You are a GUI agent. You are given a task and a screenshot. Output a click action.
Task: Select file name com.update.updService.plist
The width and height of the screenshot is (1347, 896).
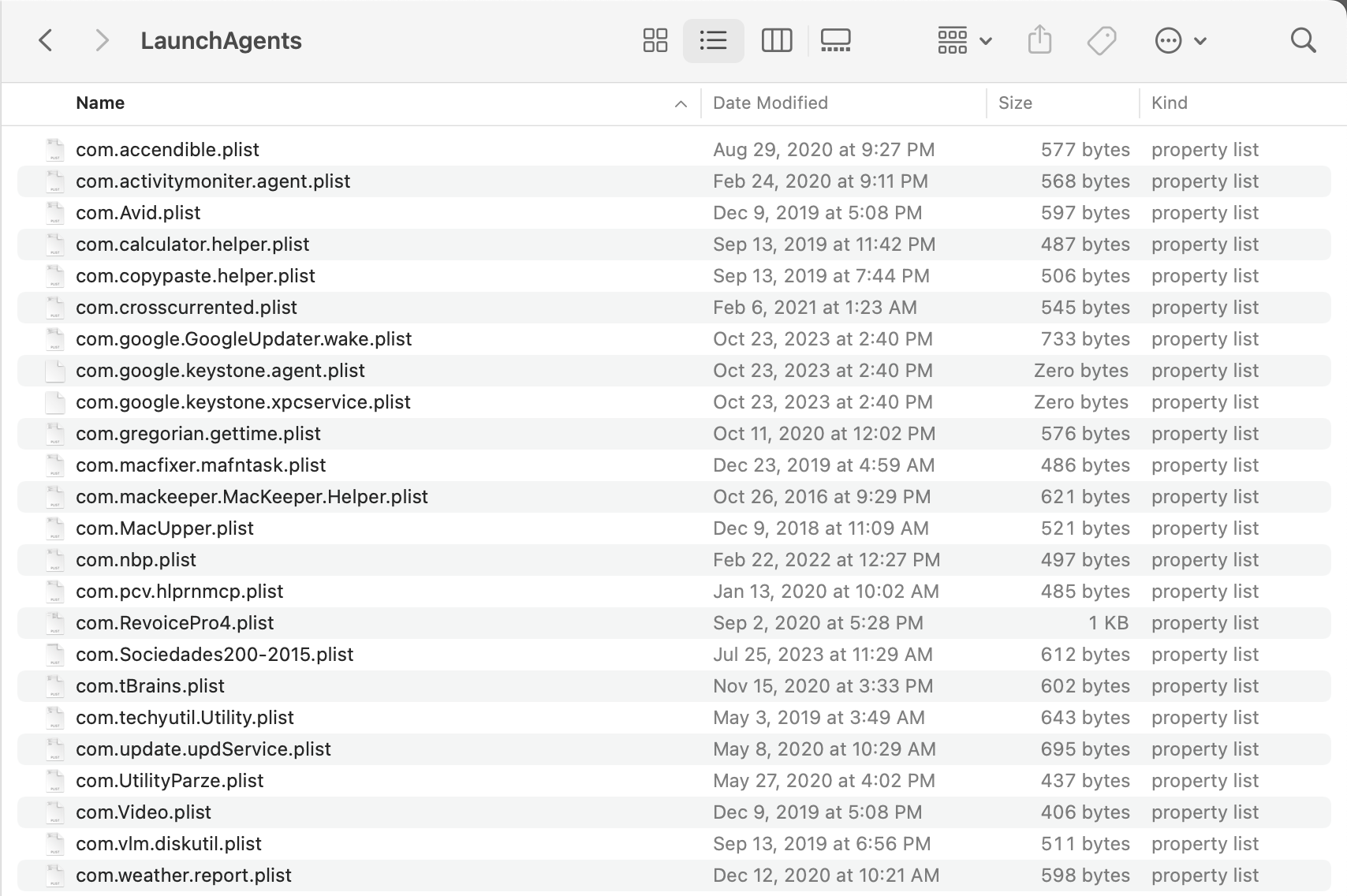(203, 749)
